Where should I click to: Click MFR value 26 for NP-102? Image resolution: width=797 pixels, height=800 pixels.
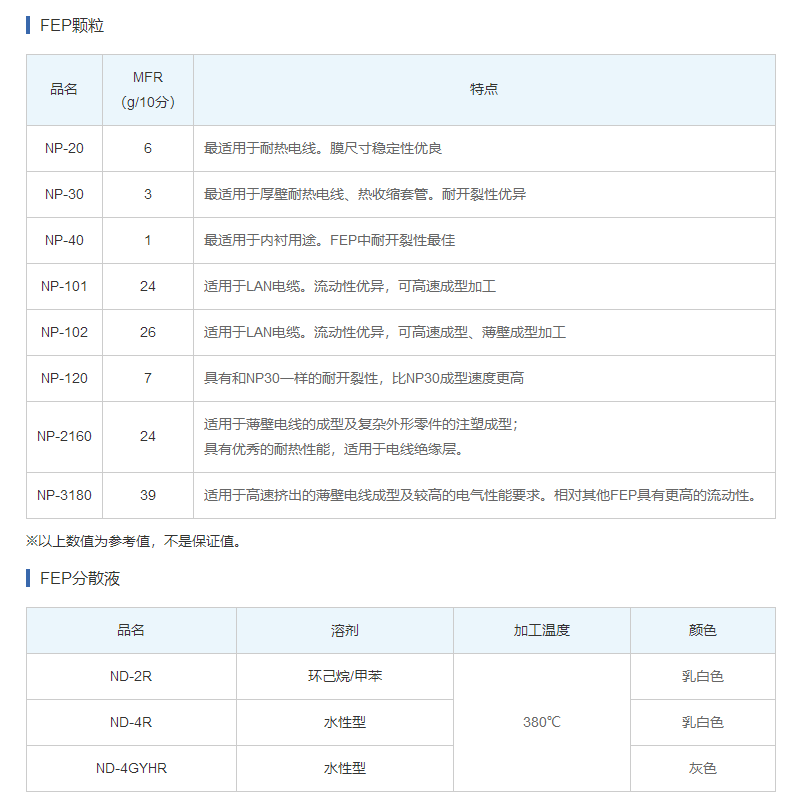point(148,332)
